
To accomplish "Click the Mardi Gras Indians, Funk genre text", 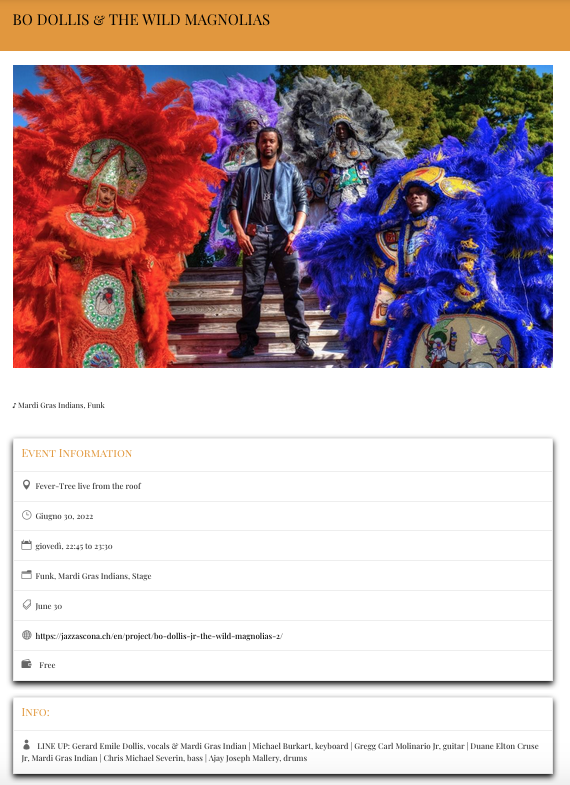I will (61, 405).
